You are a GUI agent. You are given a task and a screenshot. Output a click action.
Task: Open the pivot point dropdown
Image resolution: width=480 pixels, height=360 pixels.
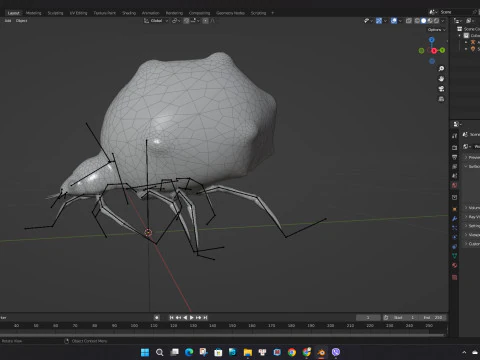point(176,21)
